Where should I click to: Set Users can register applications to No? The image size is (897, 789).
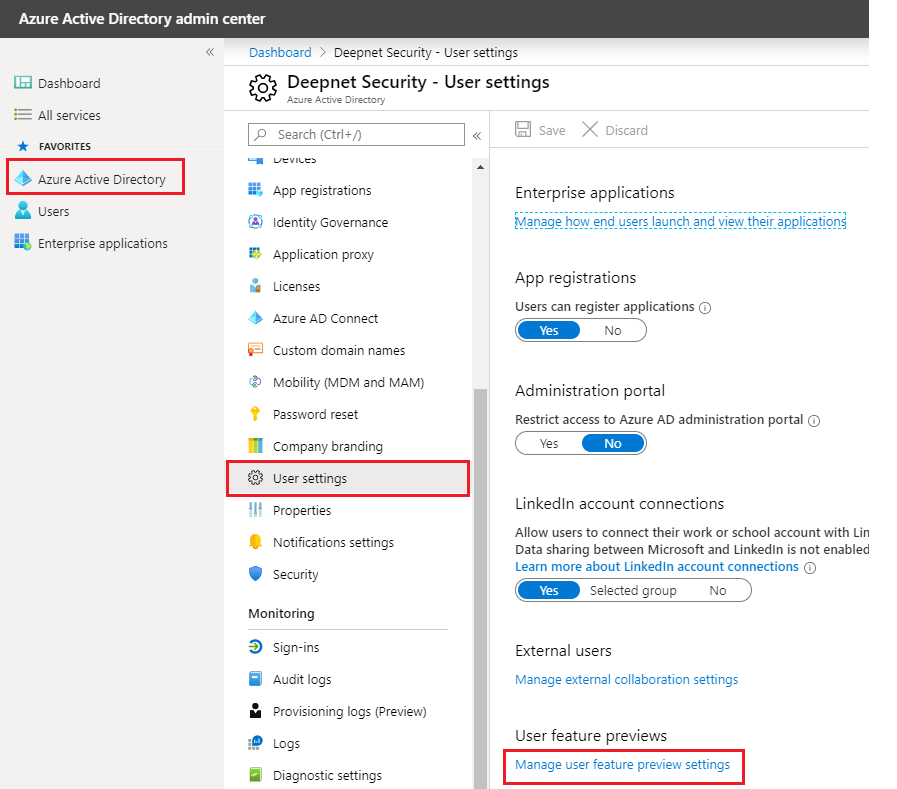coord(613,330)
